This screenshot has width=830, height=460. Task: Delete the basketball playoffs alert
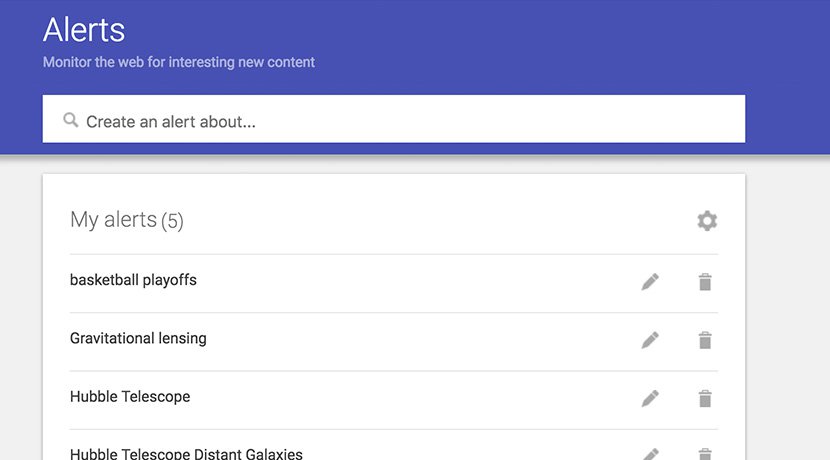point(705,282)
